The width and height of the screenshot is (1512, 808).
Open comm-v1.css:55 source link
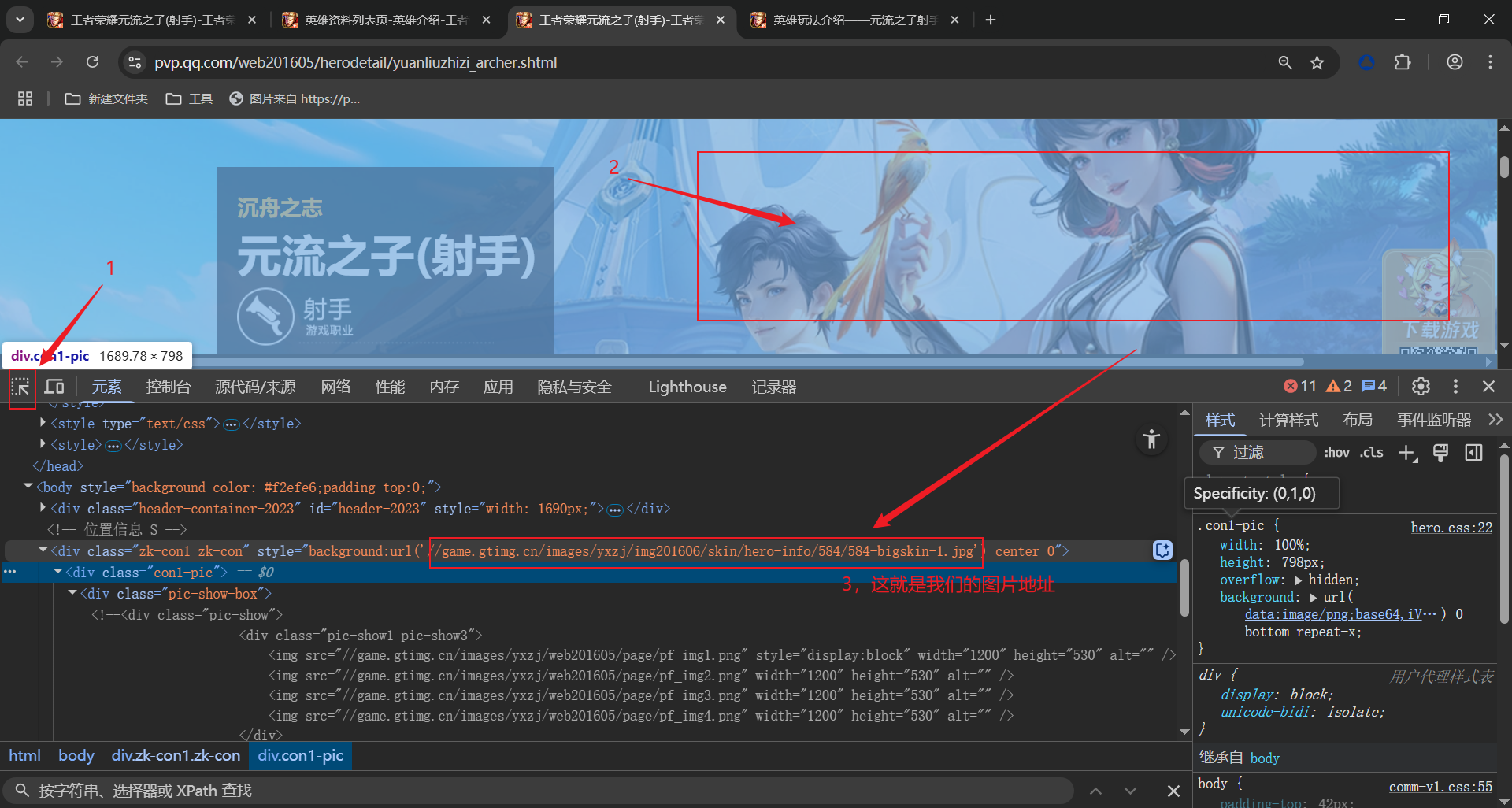pyautogui.click(x=1440, y=787)
